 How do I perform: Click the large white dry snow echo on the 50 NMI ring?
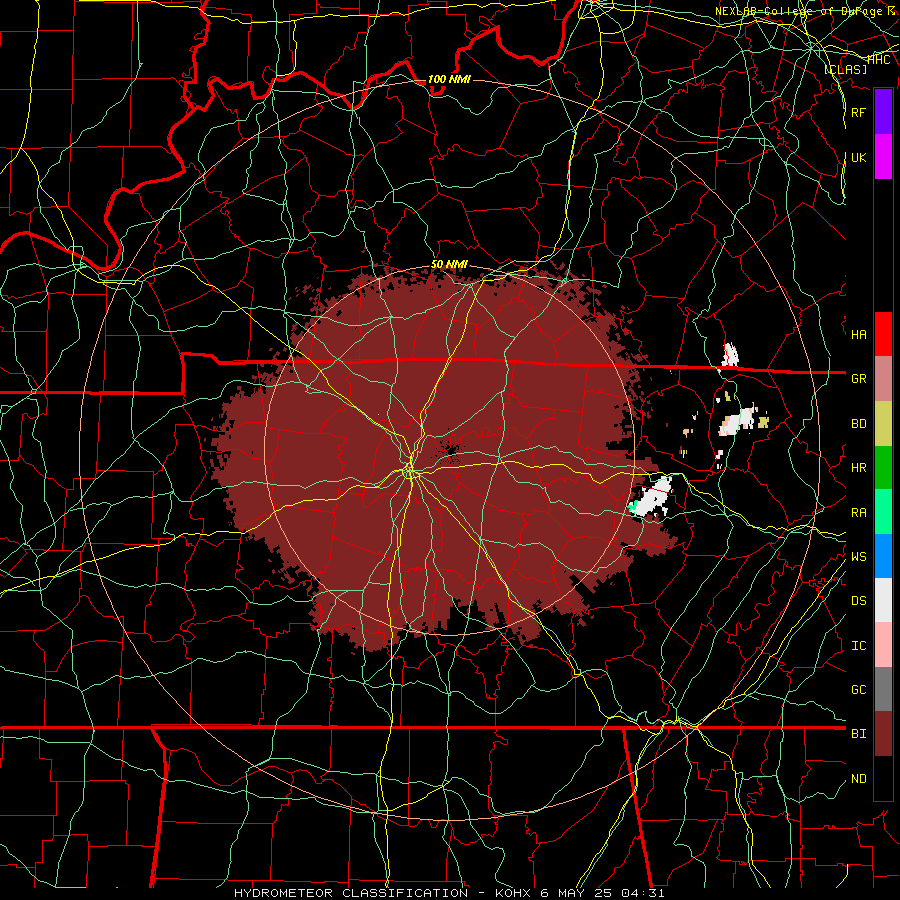coord(651,496)
